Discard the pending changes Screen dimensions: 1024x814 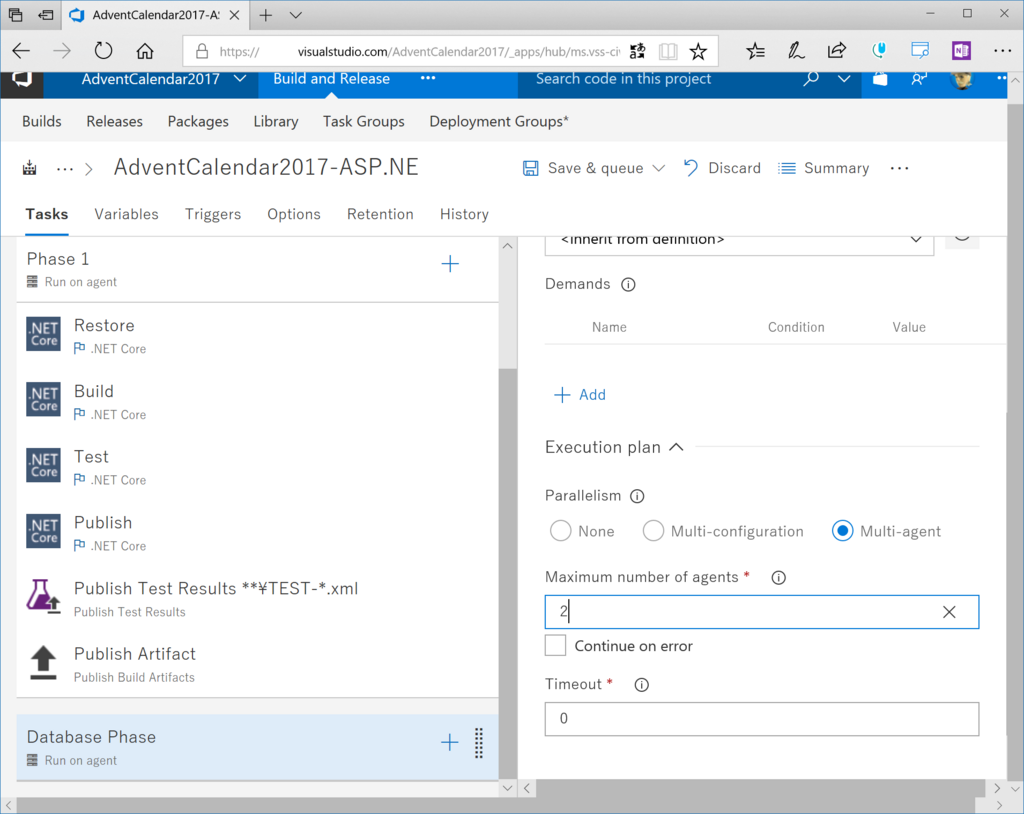click(x=722, y=169)
